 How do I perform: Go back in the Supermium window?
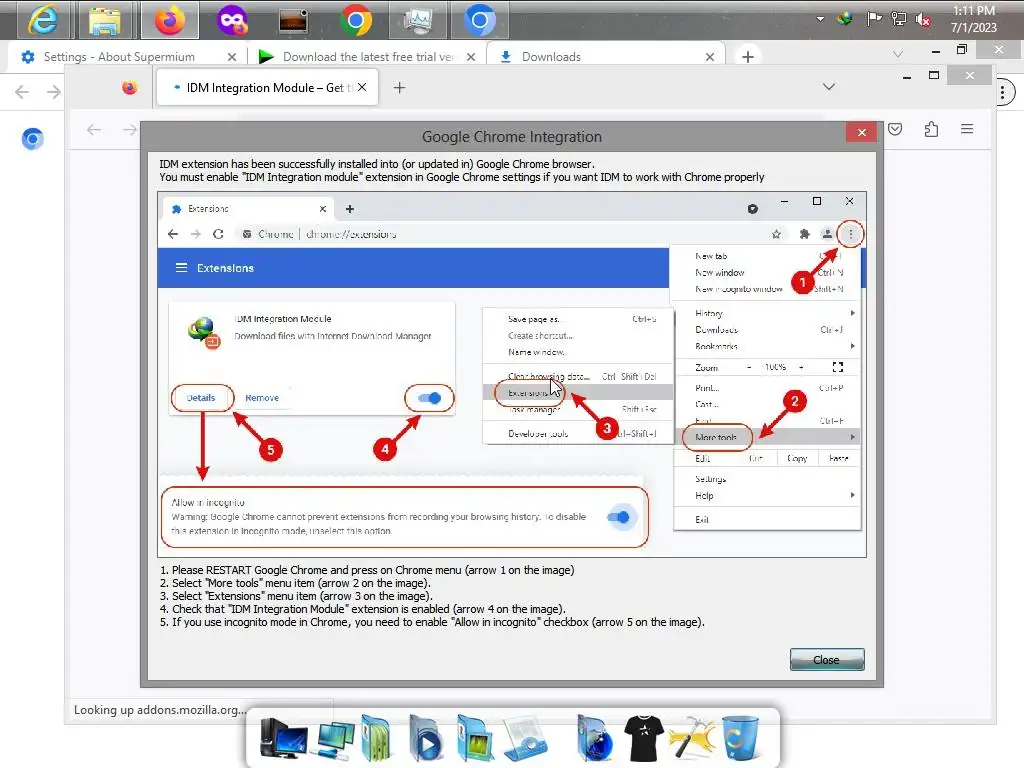[22, 91]
